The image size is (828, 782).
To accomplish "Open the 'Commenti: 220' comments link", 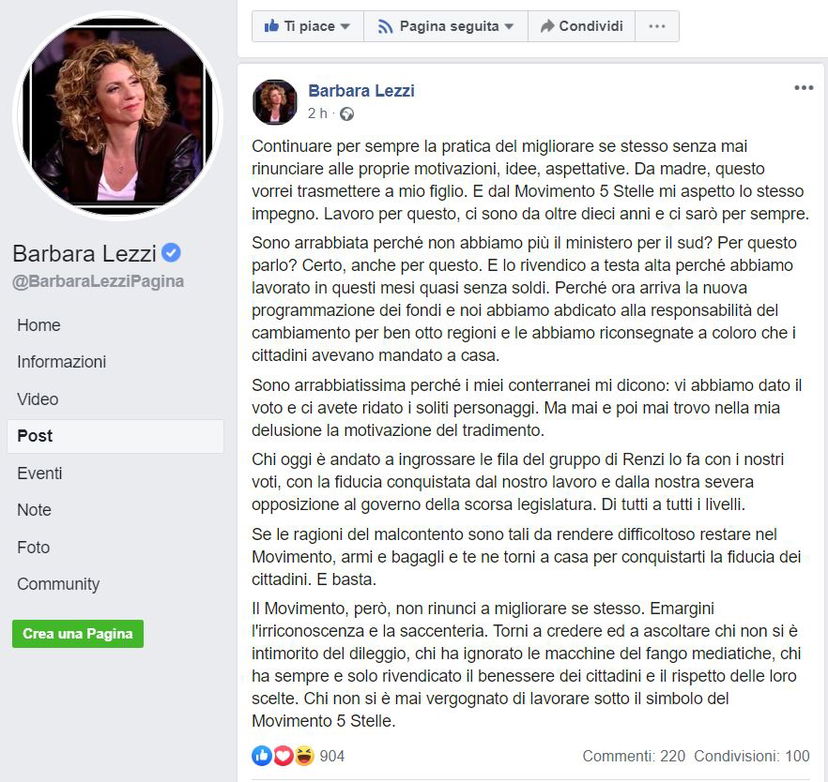I will point(633,756).
